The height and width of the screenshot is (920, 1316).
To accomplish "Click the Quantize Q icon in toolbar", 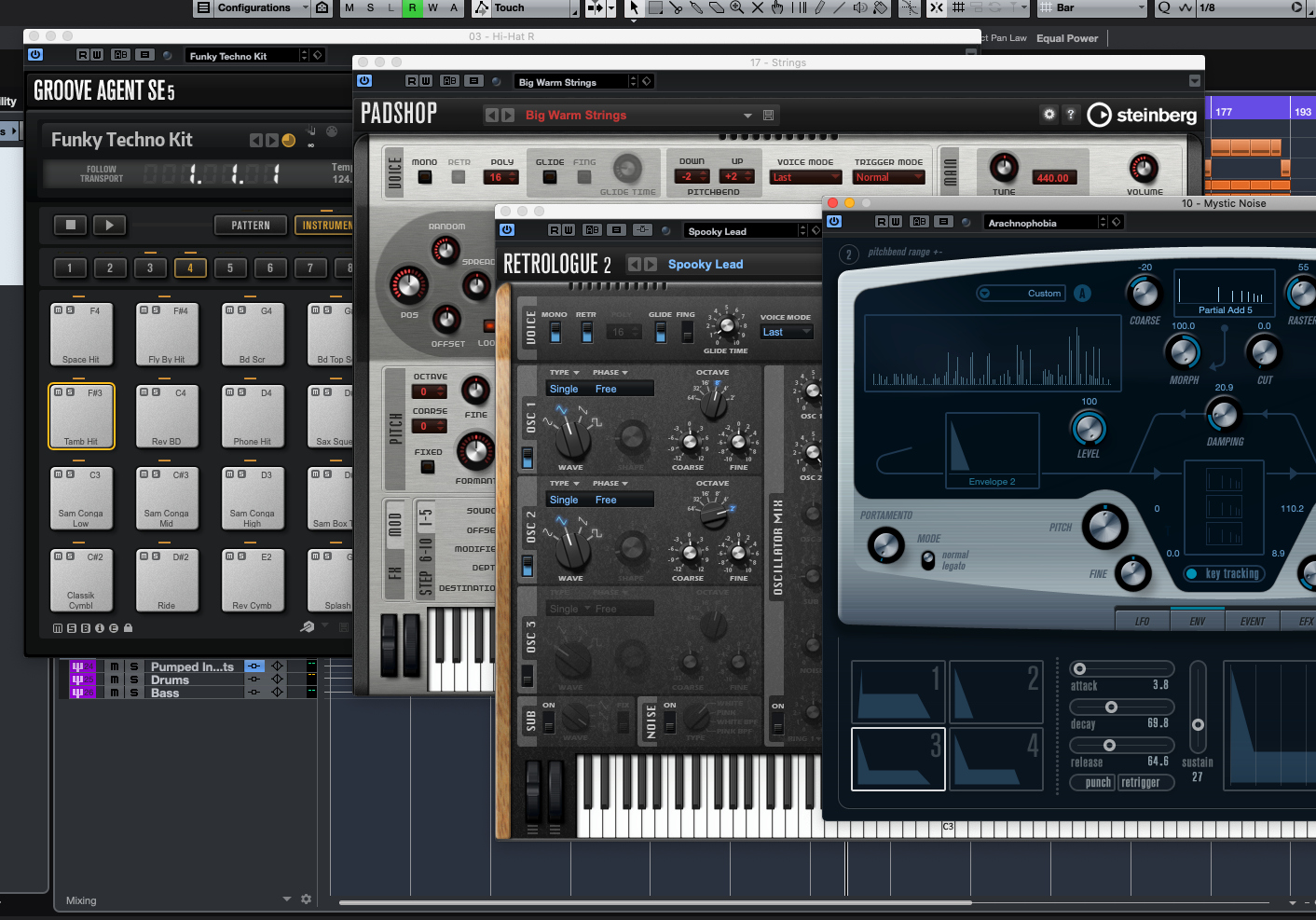I will [1164, 7].
